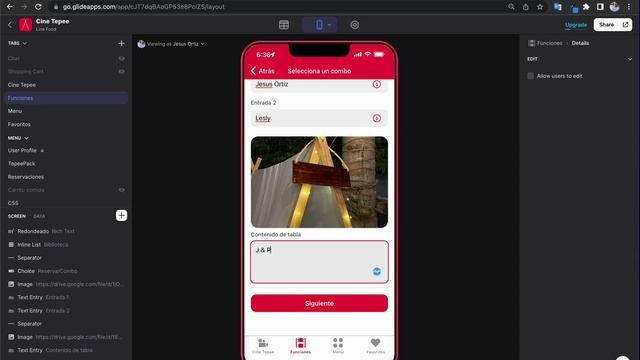Screen dimensions: 640x360
Task: Click the Share button
Action: pos(612,25)
